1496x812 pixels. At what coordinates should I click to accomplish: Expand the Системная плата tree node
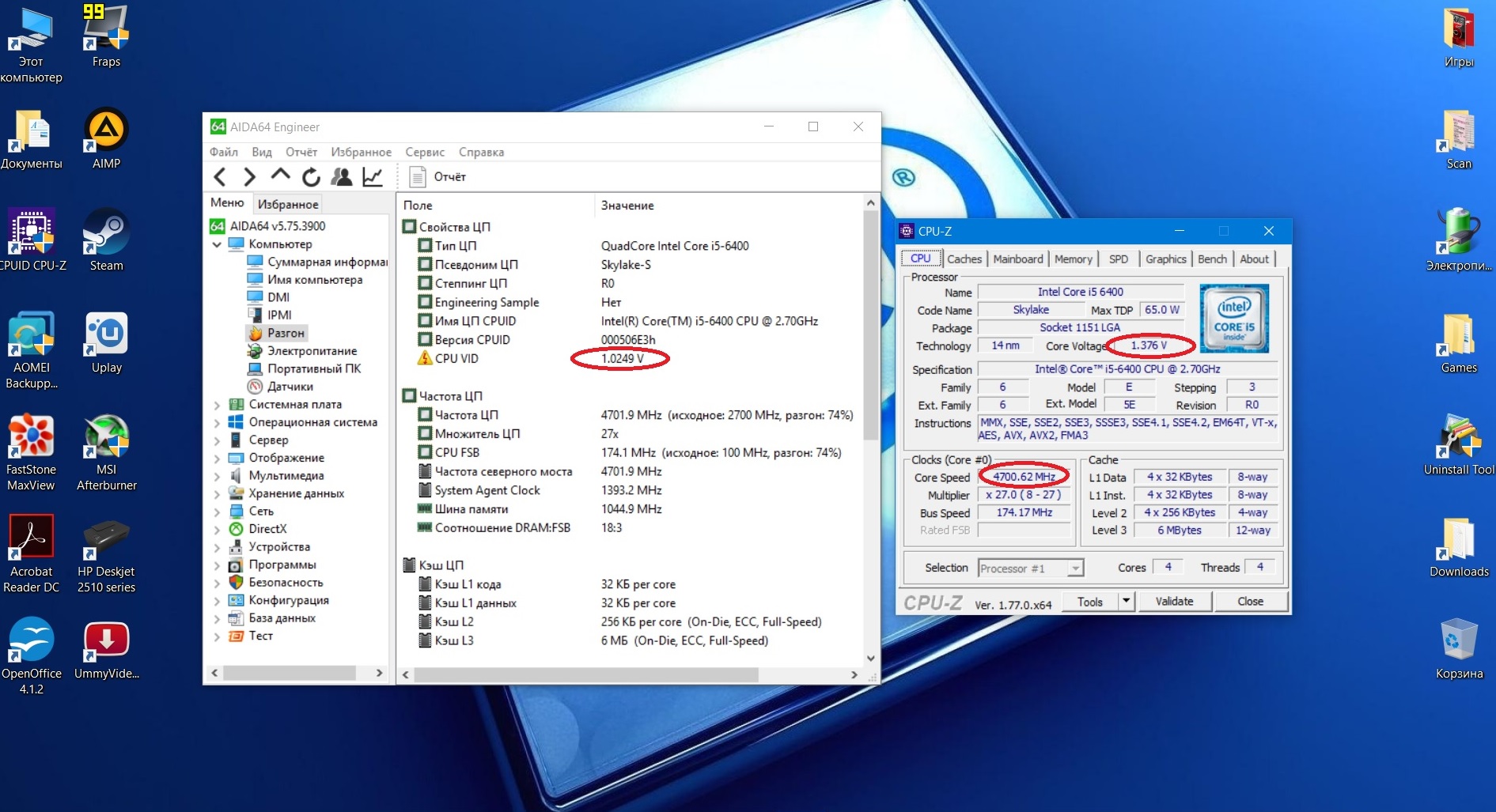click(x=217, y=405)
